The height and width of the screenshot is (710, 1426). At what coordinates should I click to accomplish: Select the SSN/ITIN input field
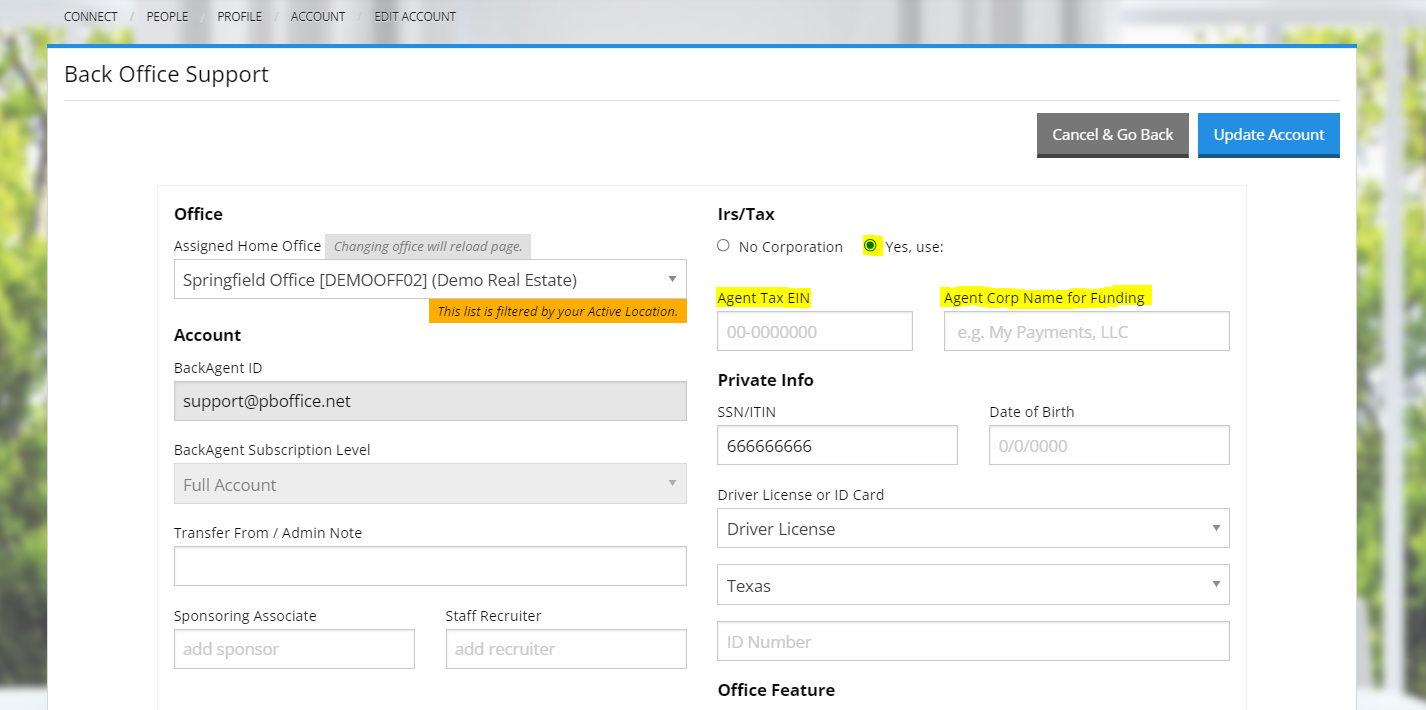(837, 444)
